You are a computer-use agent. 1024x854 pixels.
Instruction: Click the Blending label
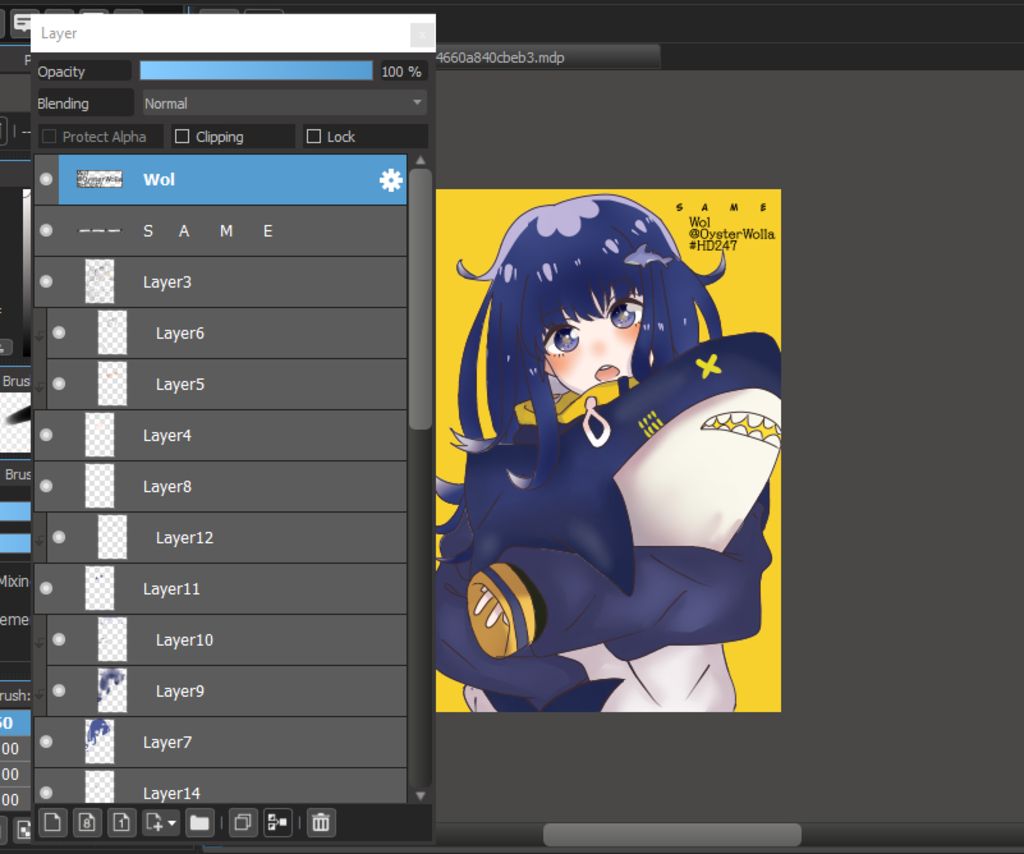pos(63,103)
